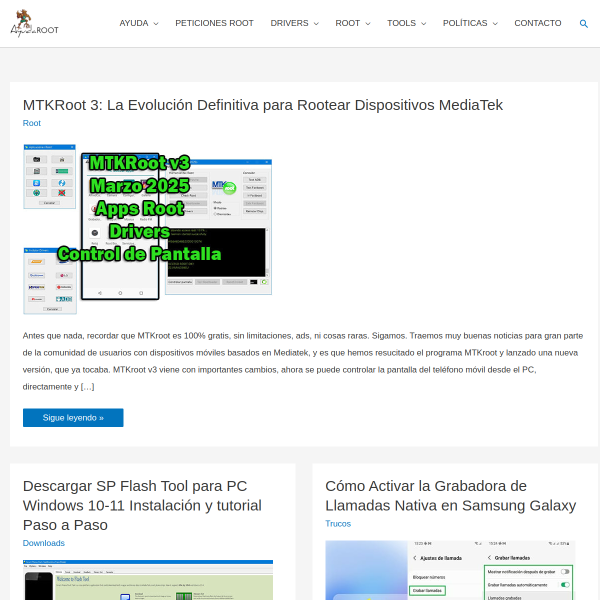Open the MTKRoot v3 featured image

[148, 229]
